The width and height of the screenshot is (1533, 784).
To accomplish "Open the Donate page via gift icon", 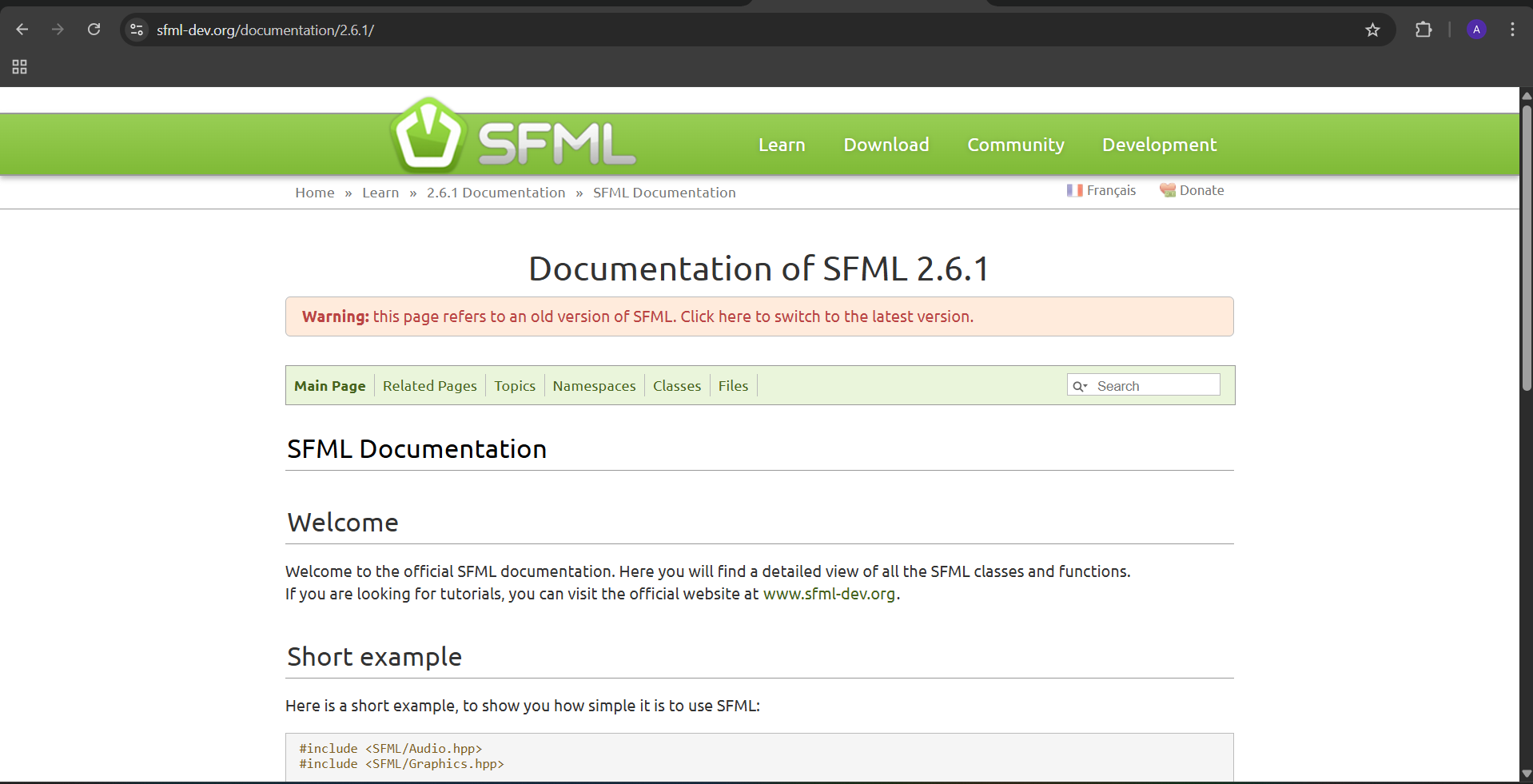I will point(1167,190).
